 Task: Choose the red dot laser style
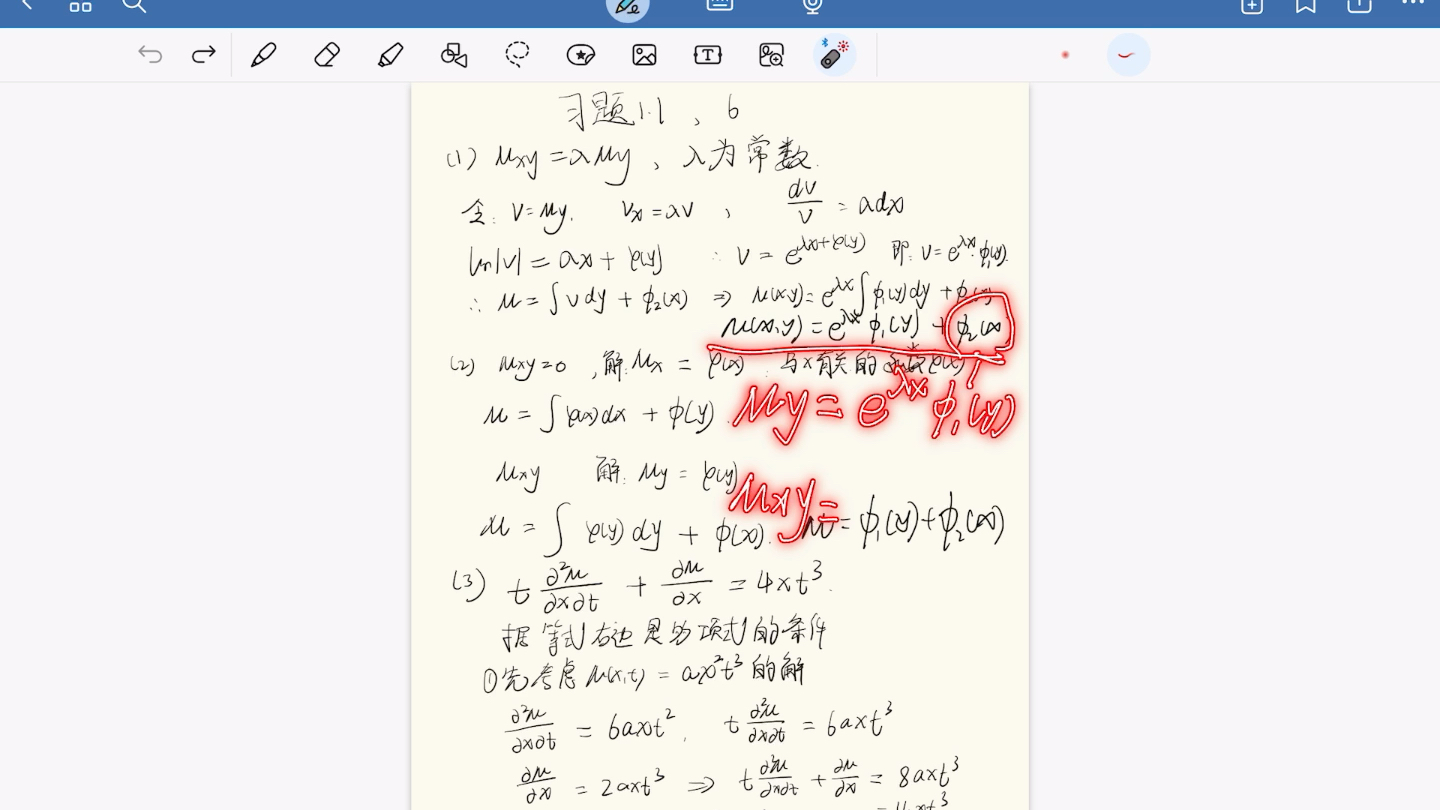coord(1065,55)
